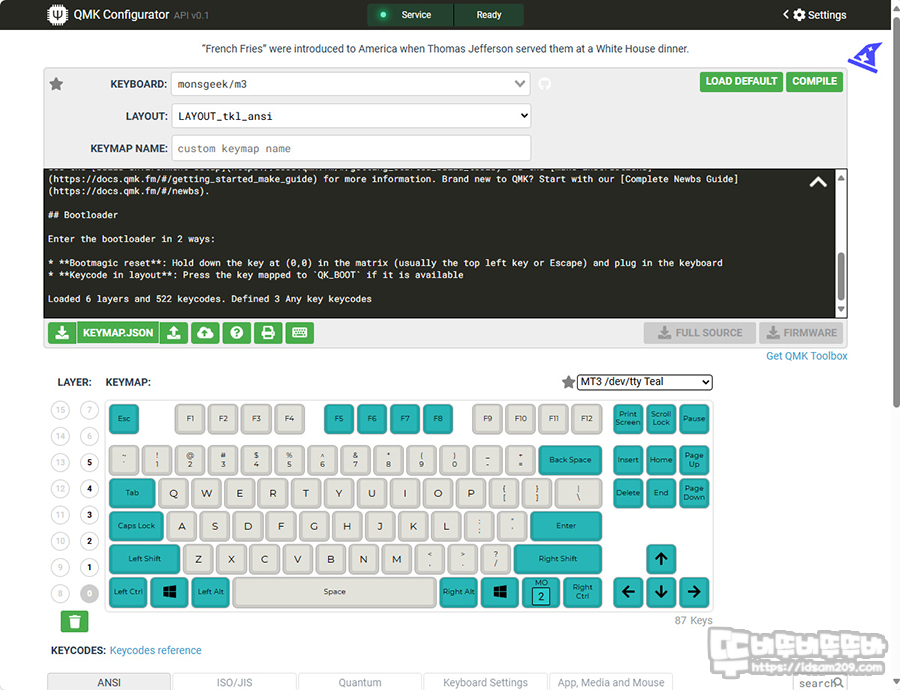900x690 pixels.
Task: Click the console scrollbar thumb
Action: click(x=841, y=276)
